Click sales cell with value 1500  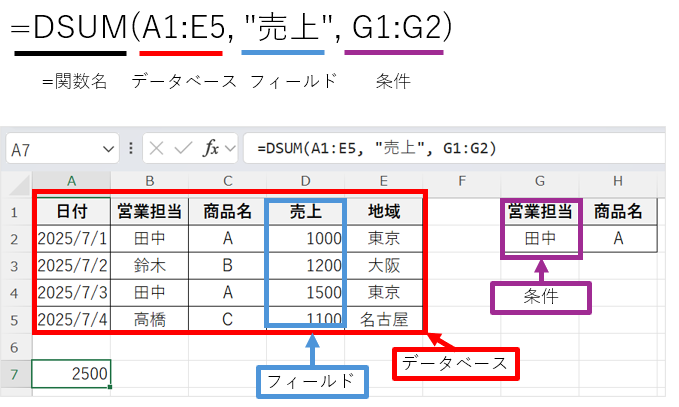click(x=306, y=293)
